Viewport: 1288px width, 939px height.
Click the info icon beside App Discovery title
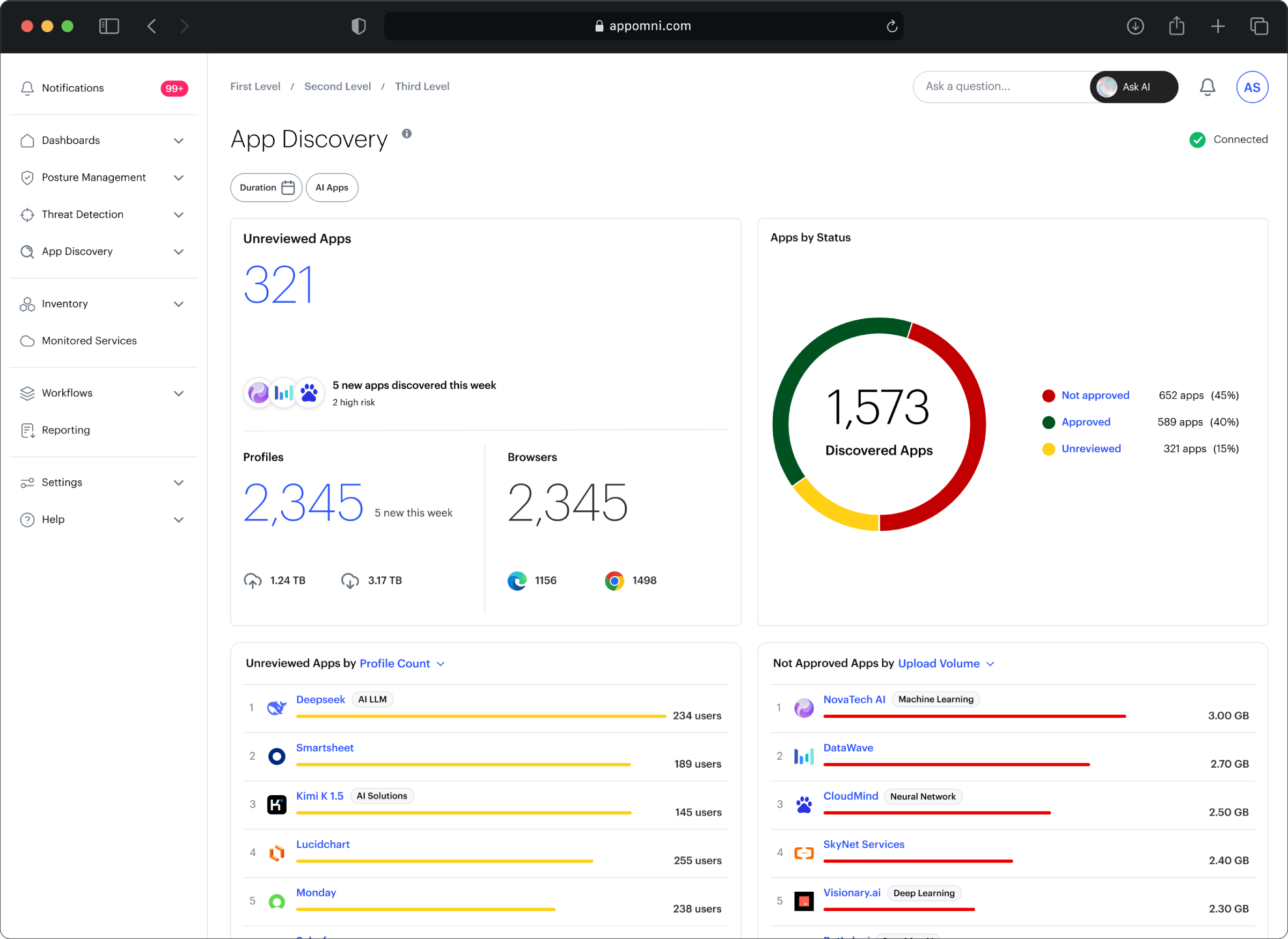click(x=406, y=134)
